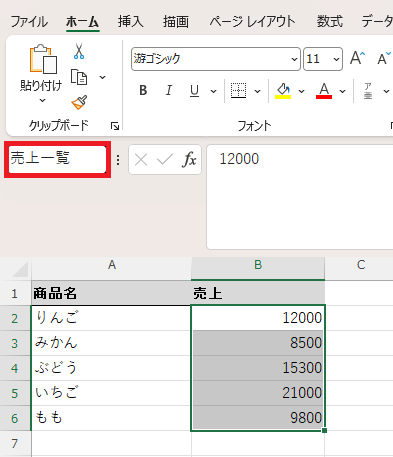Apply red font color
Image resolution: width=393 pixels, height=457 pixels.
click(x=324, y=90)
